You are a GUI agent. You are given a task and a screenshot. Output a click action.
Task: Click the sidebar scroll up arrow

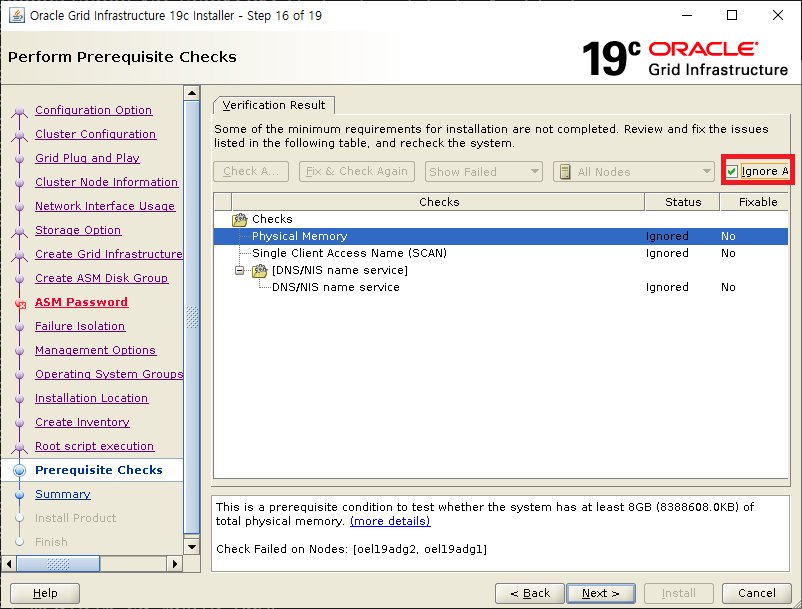click(192, 93)
